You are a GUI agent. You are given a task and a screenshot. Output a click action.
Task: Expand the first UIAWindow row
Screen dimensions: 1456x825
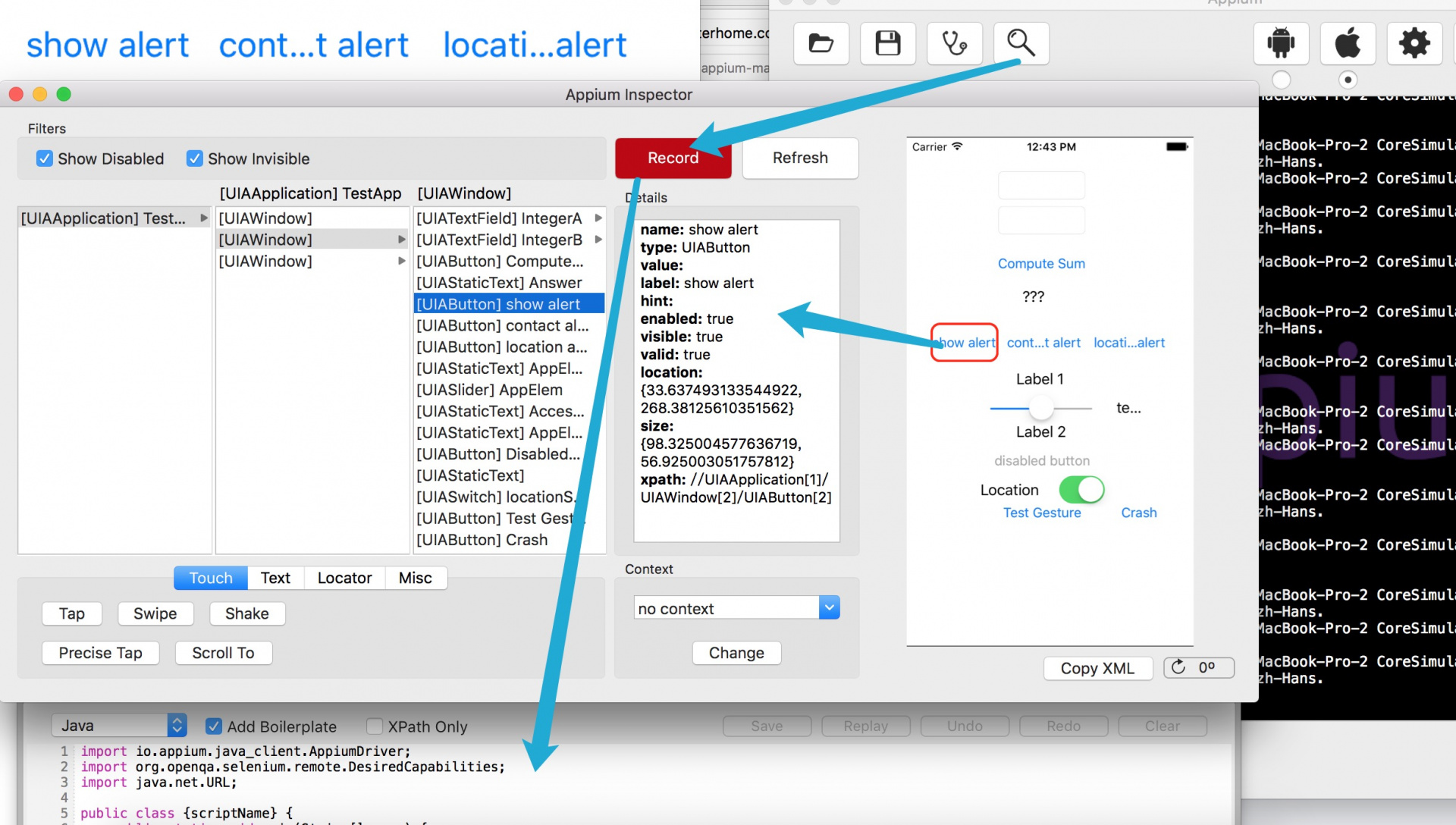point(312,218)
